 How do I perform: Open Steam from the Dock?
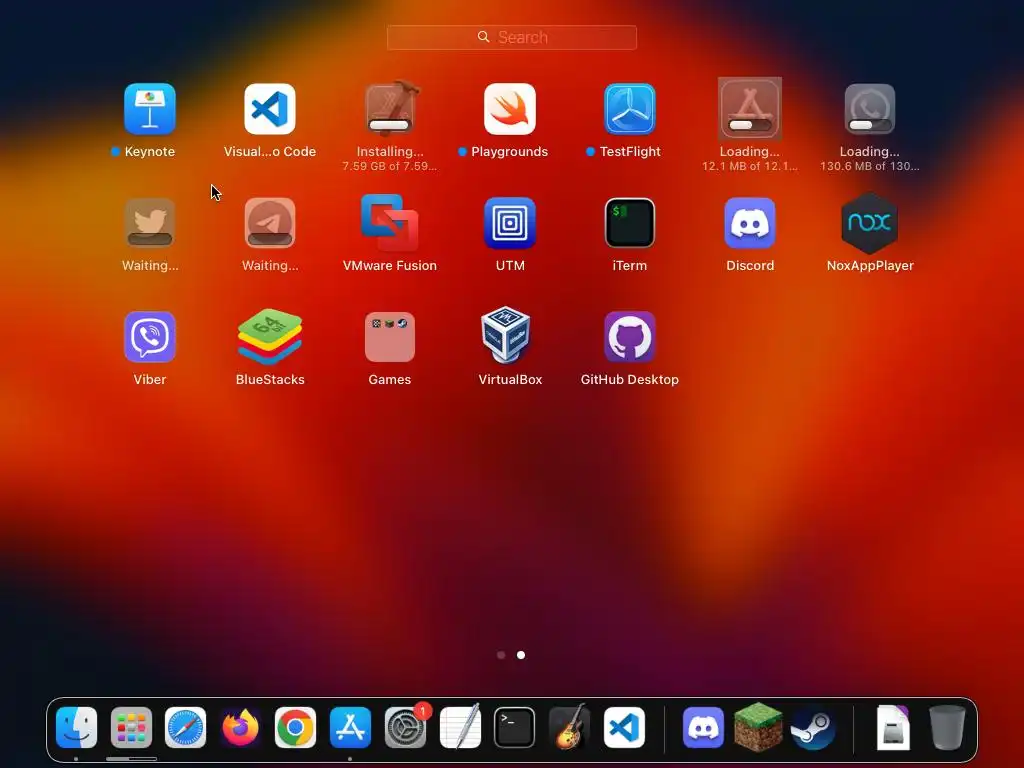tap(813, 728)
